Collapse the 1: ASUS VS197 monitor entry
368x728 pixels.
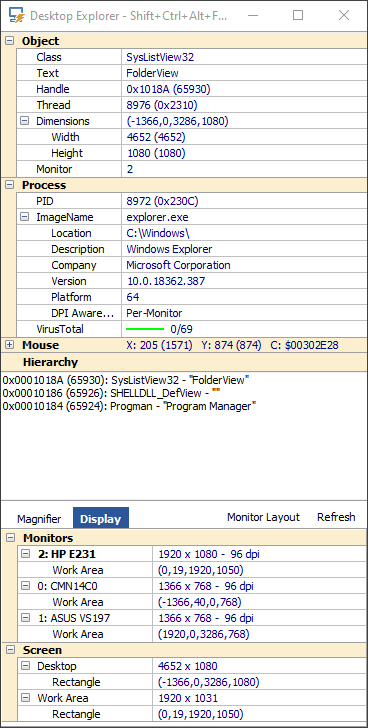(x=25, y=618)
